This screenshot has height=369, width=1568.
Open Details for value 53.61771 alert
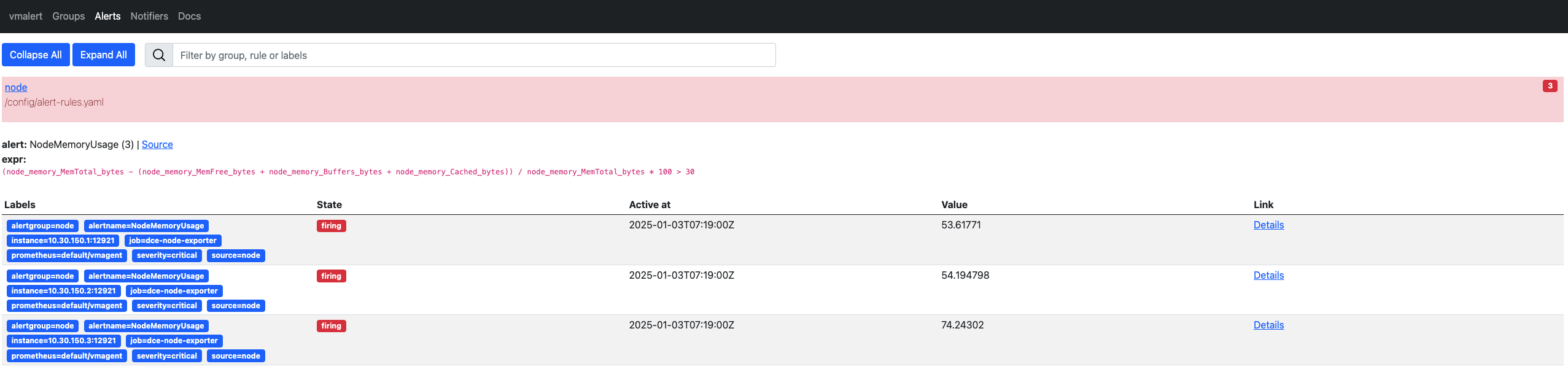pyautogui.click(x=1268, y=225)
